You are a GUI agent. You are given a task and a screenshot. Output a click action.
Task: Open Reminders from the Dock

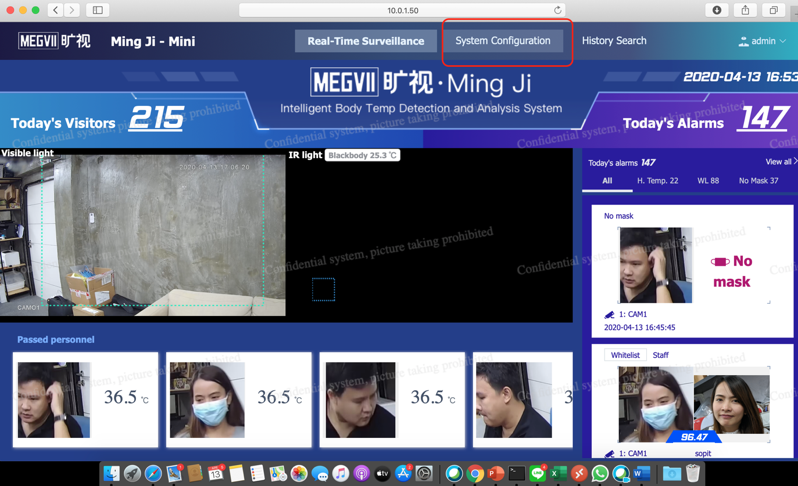tap(258, 474)
